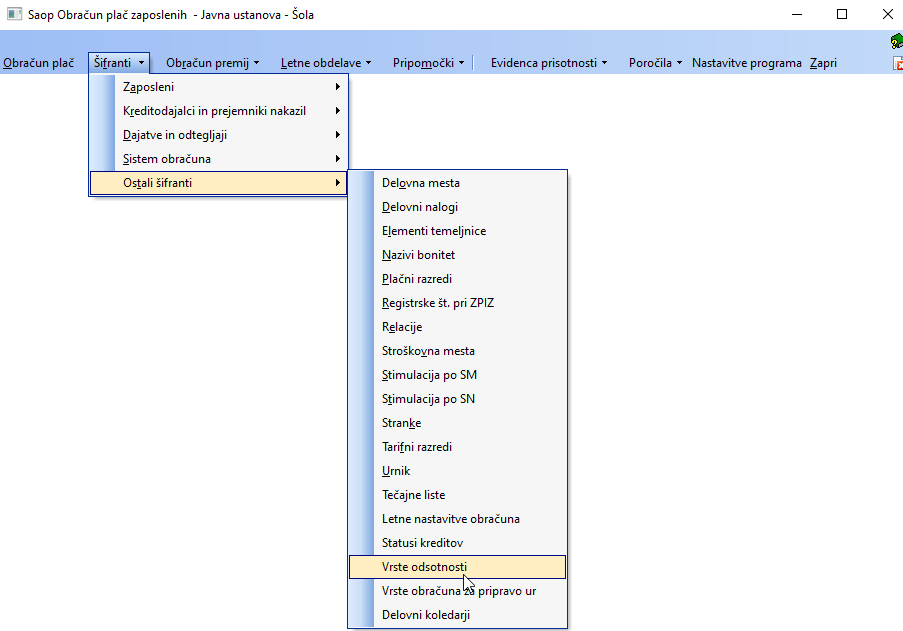Open Delovni nalogi
903x631 pixels.
coord(457,207)
